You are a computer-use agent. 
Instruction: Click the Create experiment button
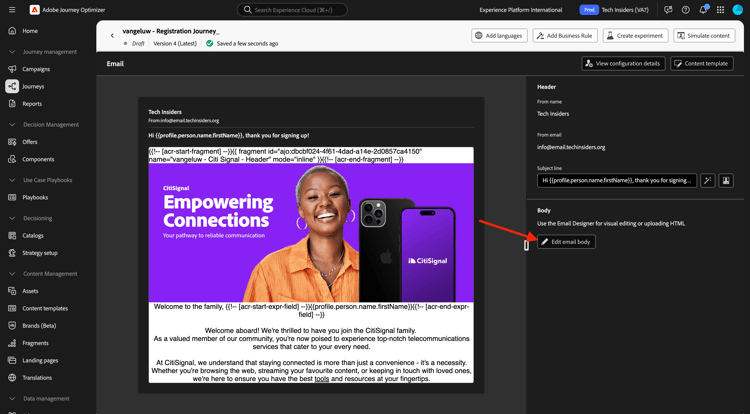click(x=634, y=35)
